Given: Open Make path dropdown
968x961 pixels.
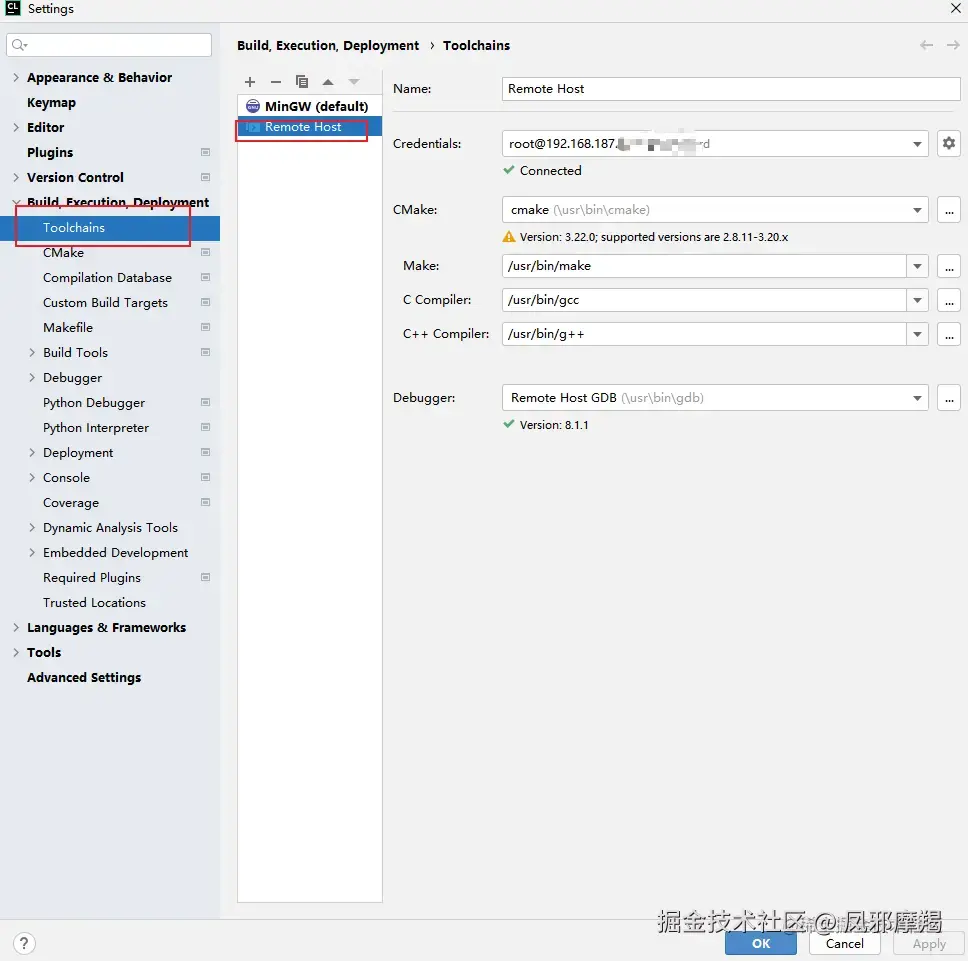Looking at the screenshot, I should (x=917, y=267).
